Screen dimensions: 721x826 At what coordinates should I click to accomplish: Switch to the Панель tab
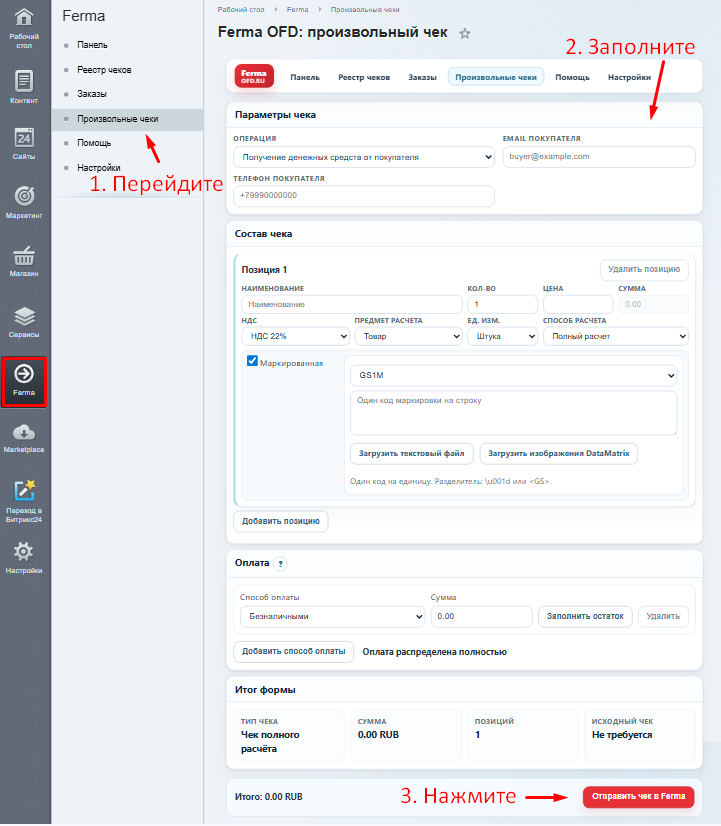pyautogui.click(x=305, y=77)
